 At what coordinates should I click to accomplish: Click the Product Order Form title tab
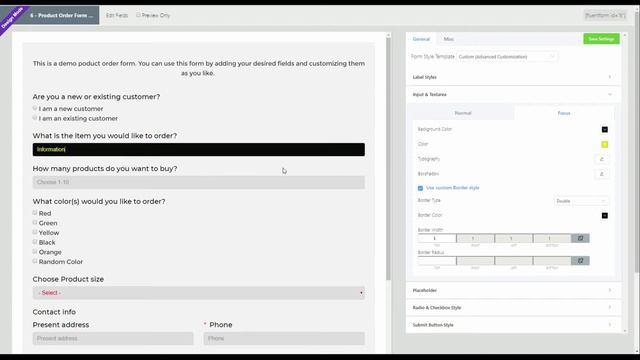[x=61, y=16]
